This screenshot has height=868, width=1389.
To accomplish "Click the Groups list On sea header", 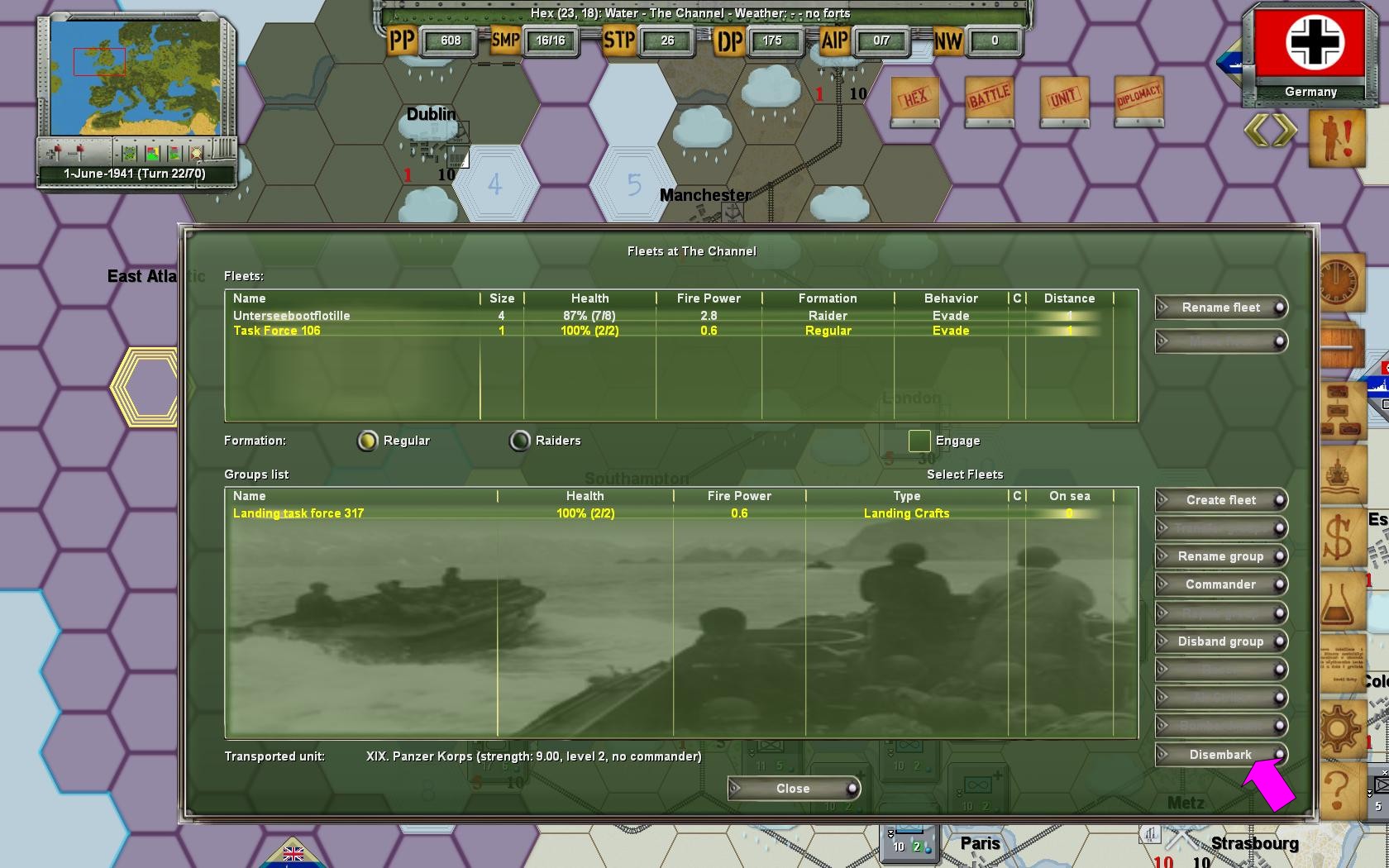I will point(1070,496).
